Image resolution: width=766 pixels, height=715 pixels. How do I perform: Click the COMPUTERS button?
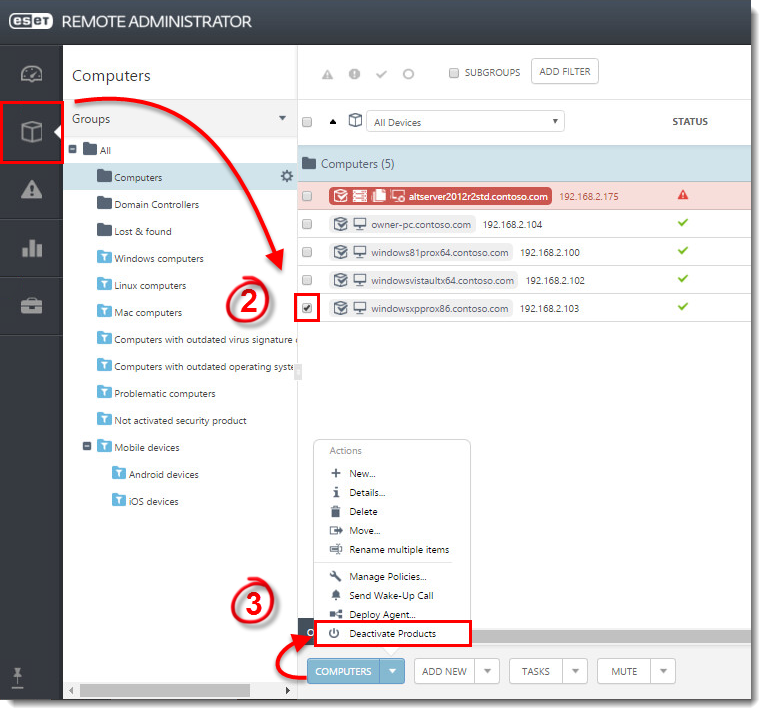coord(343,671)
